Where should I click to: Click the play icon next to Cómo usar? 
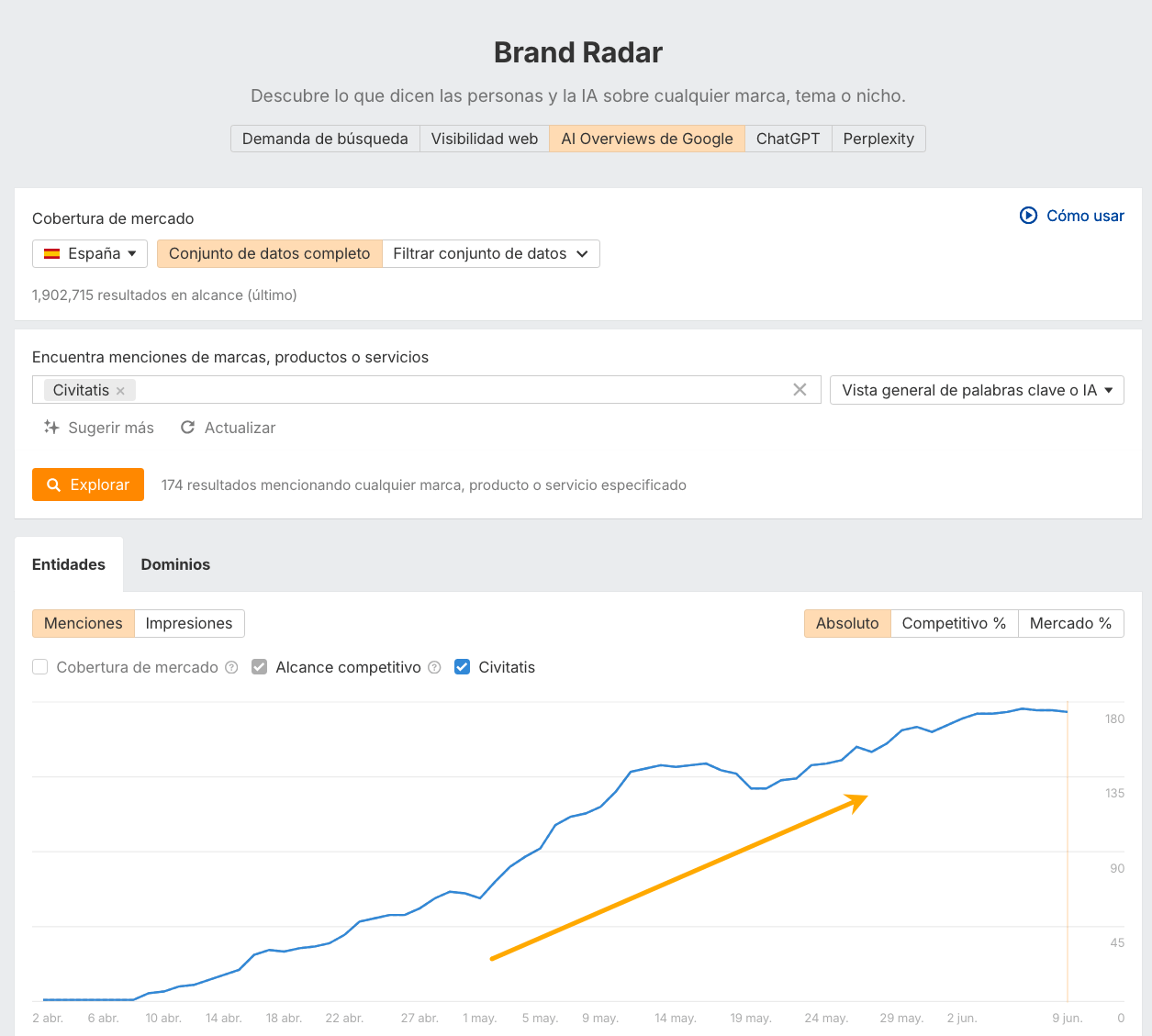1028,216
